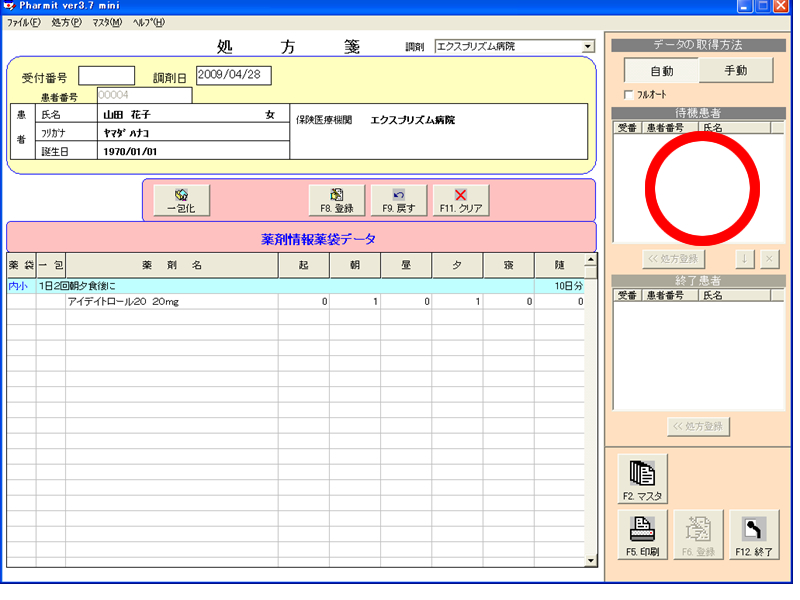Expand the 調剤 hospital dropdown

point(587,46)
